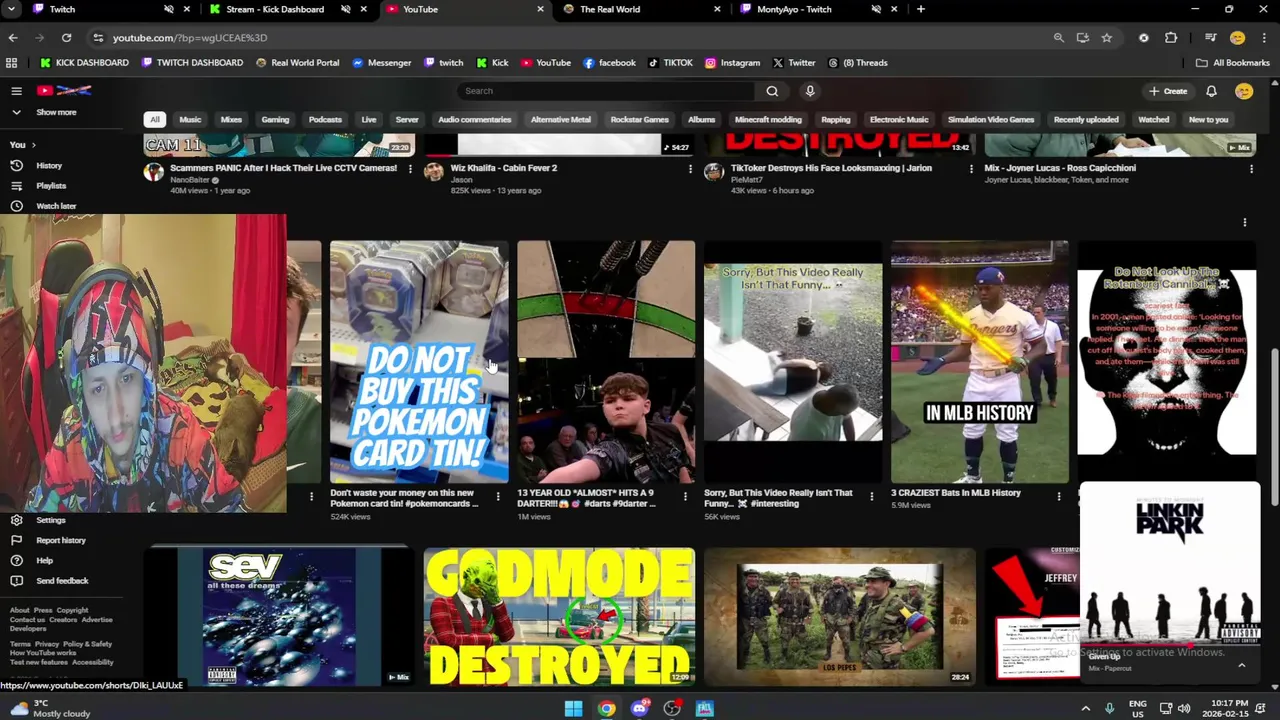The height and width of the screenshot is (720, 1280).
Task: Unmute the Twitch browser tab
Action: tap(169, 9)
